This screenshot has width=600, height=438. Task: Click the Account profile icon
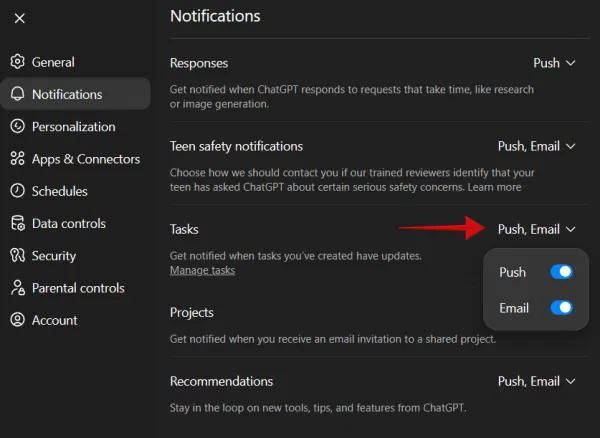click(x=17, y=320)
